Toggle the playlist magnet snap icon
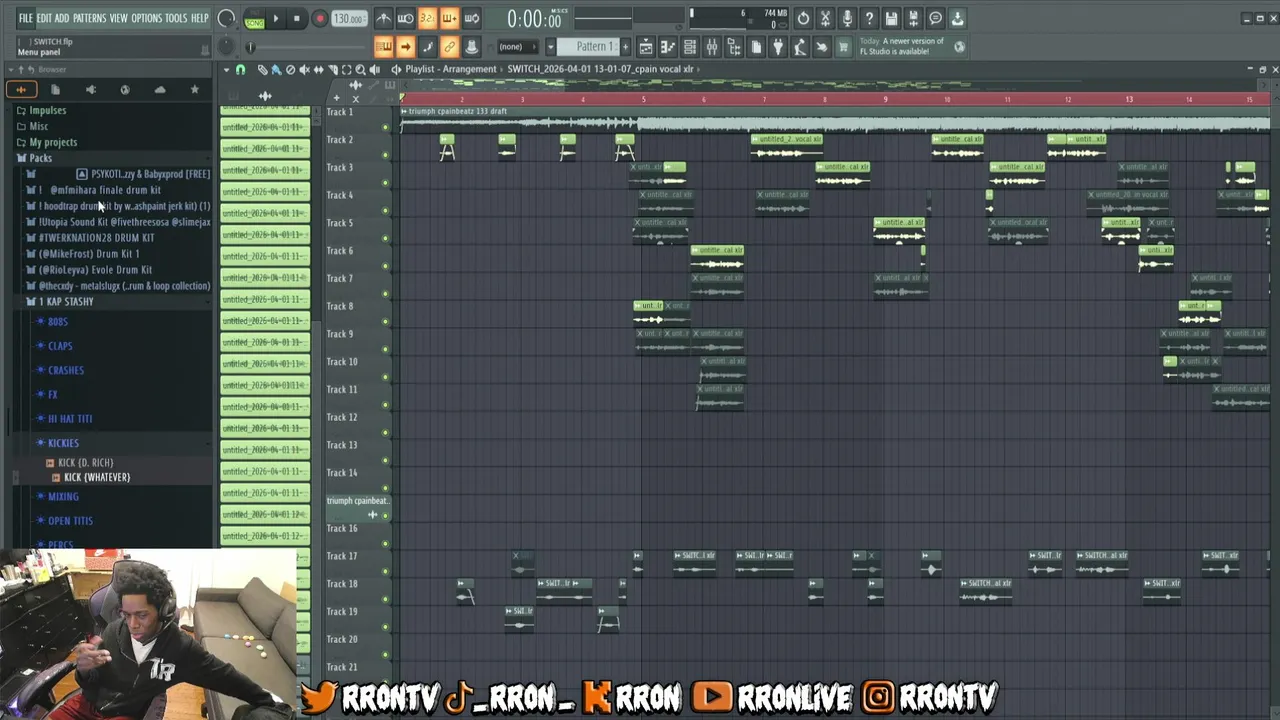Viewport: 1280px width, 720px height. [240, 69]
